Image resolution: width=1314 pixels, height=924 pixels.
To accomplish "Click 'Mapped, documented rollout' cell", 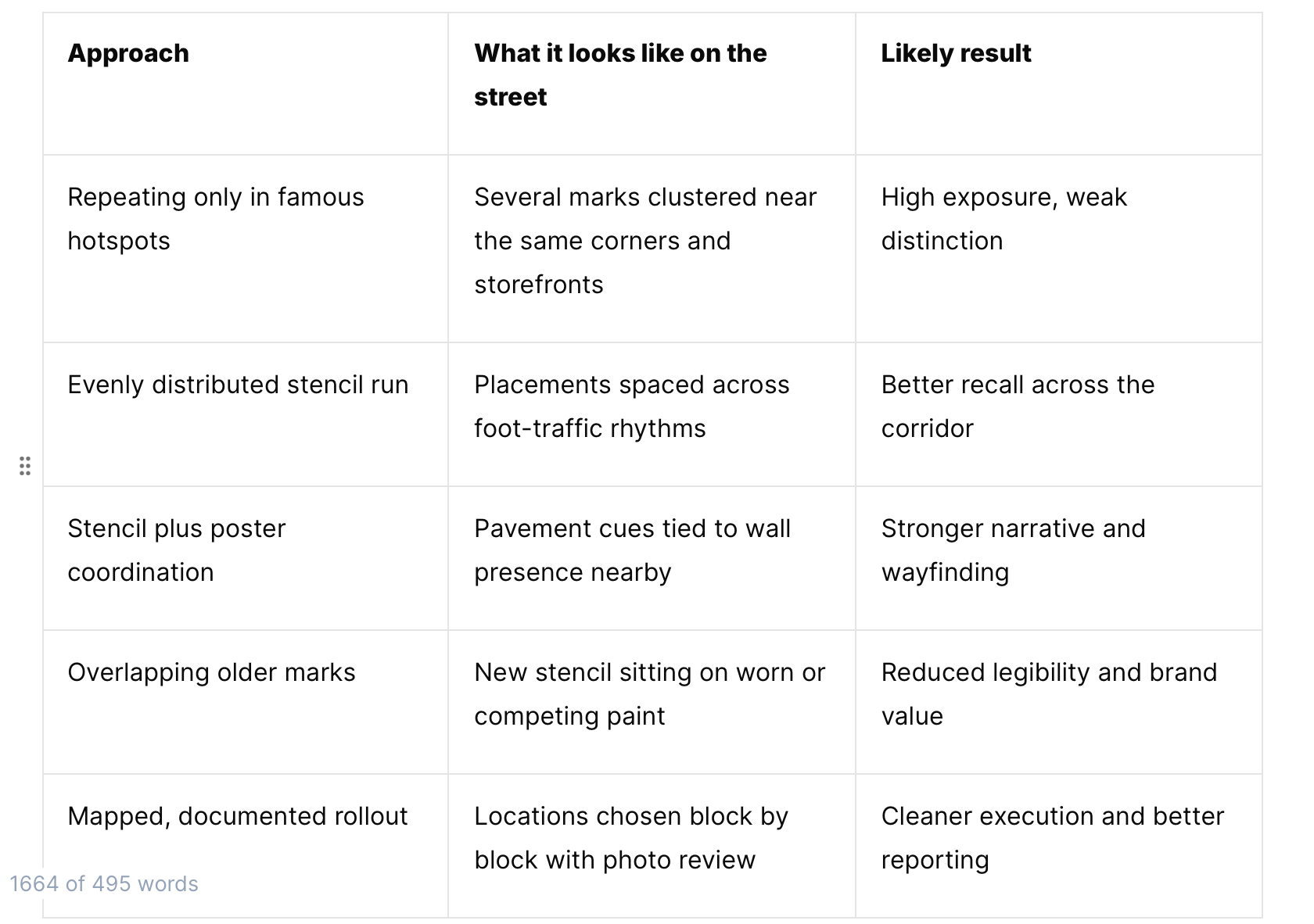I will click(x=246, y=846).
